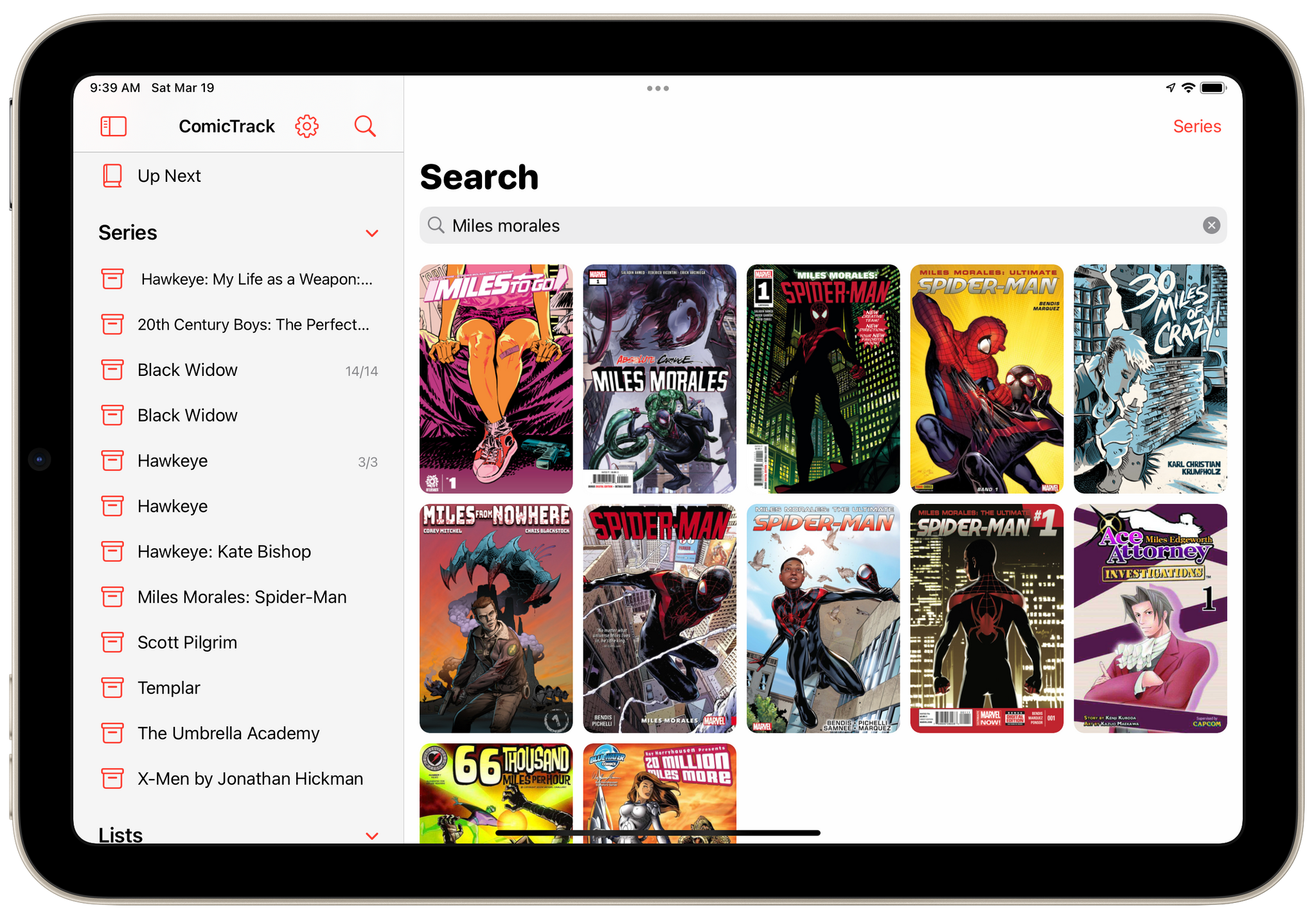Clear the search field X button
Image resolution: width=1316 pixels, height=919 pixels.
(1212, 224)
